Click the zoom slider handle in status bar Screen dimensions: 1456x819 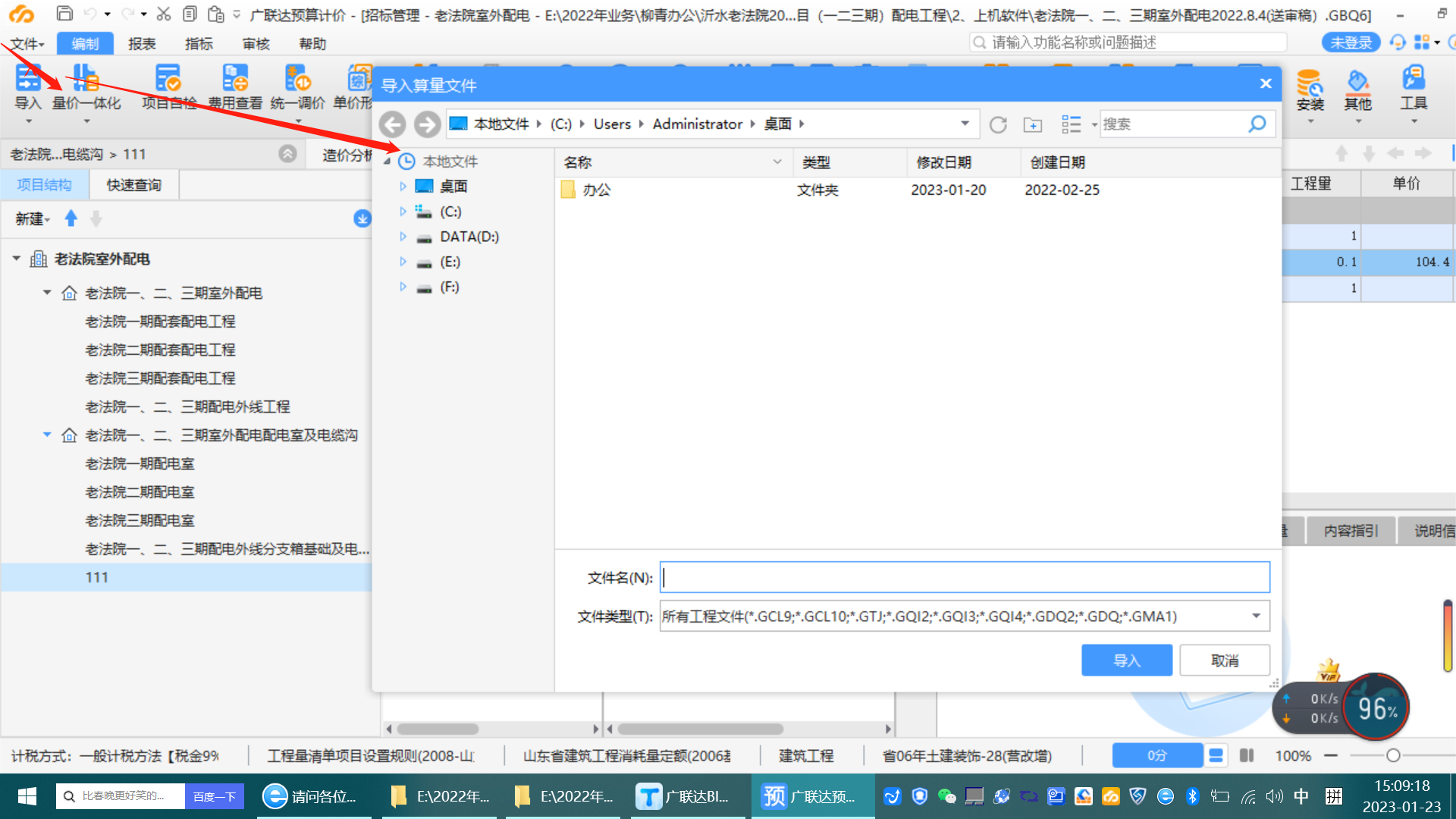tap(1392, 755)
